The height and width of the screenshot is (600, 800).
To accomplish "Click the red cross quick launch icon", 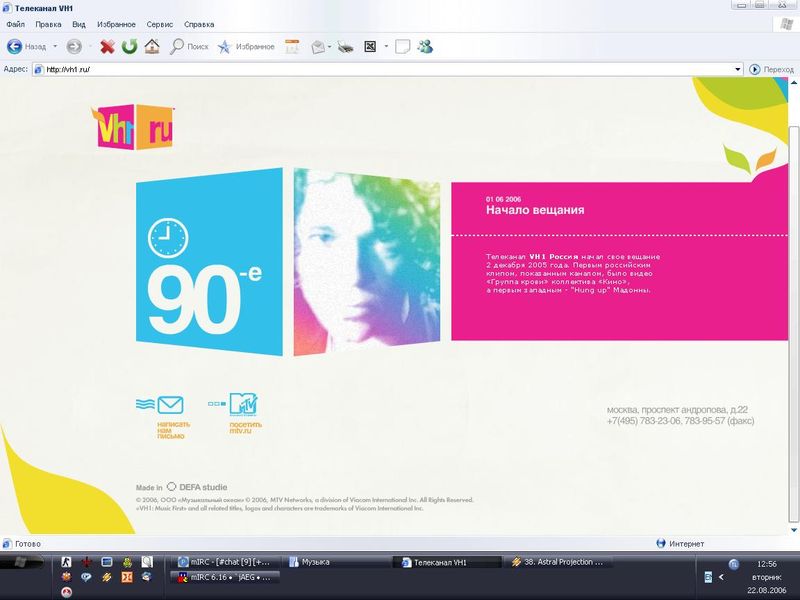I will (87, 562).
